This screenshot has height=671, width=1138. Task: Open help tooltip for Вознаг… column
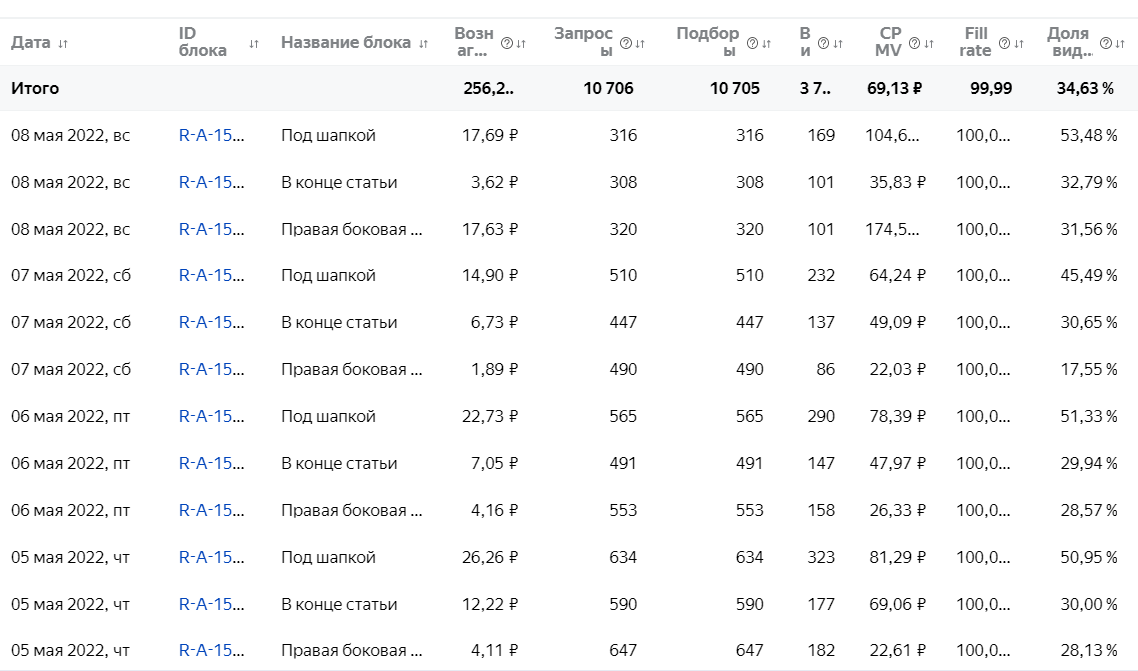pos(506,43)
